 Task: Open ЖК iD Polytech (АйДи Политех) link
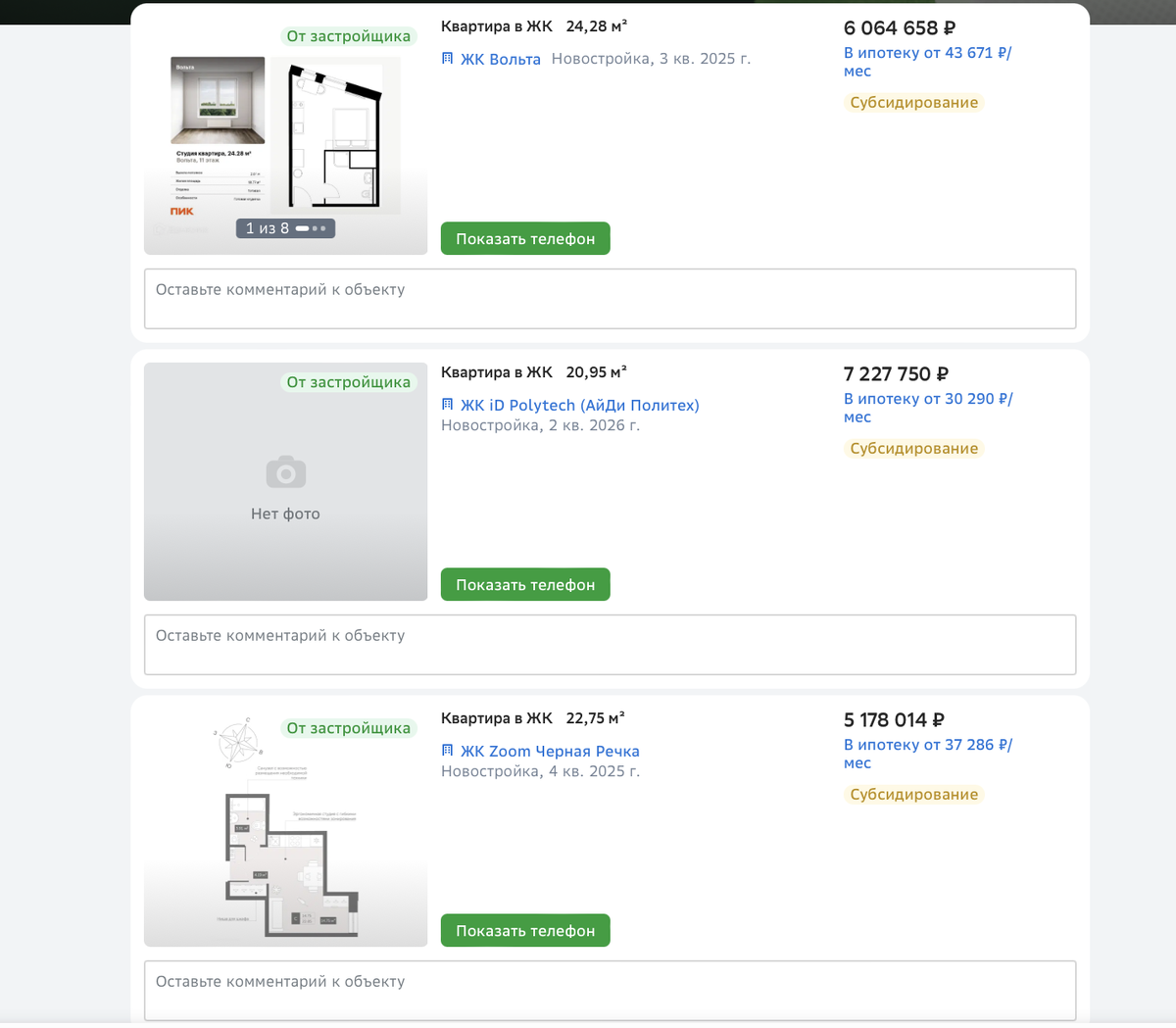pos(579,406)
